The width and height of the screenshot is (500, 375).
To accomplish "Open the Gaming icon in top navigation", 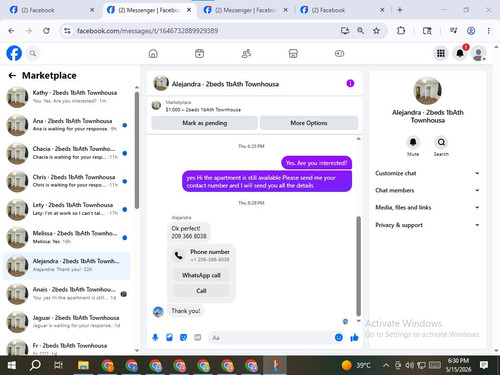I will (x=339, y=53).
